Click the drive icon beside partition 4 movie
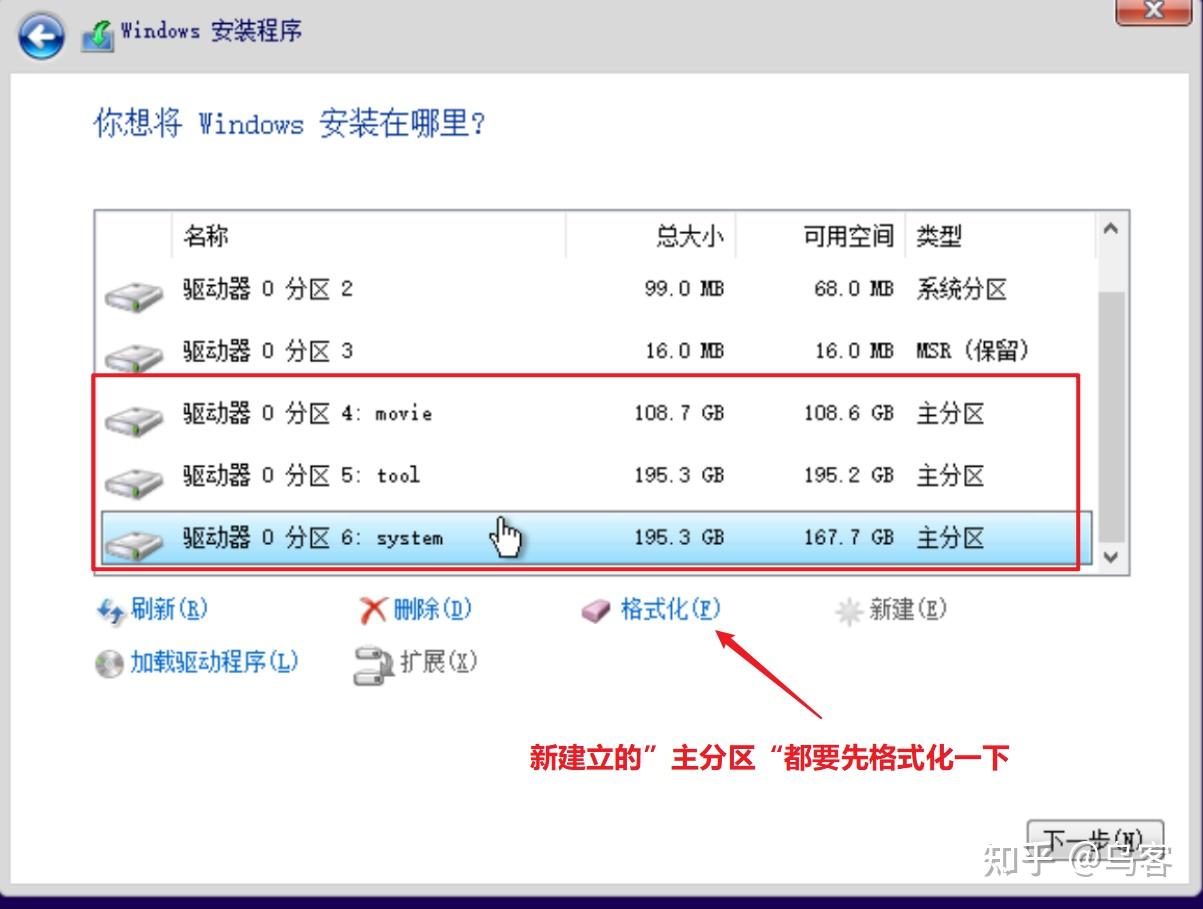 tap(133, 419)
